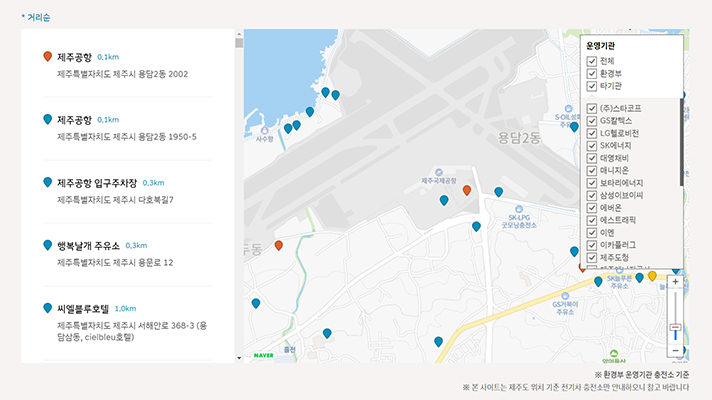This screenshot has width=712, height=400.
Task: Select the blue marker above SK-LPG 충전소
Action: pyautogui.click(x=499, y=192)
